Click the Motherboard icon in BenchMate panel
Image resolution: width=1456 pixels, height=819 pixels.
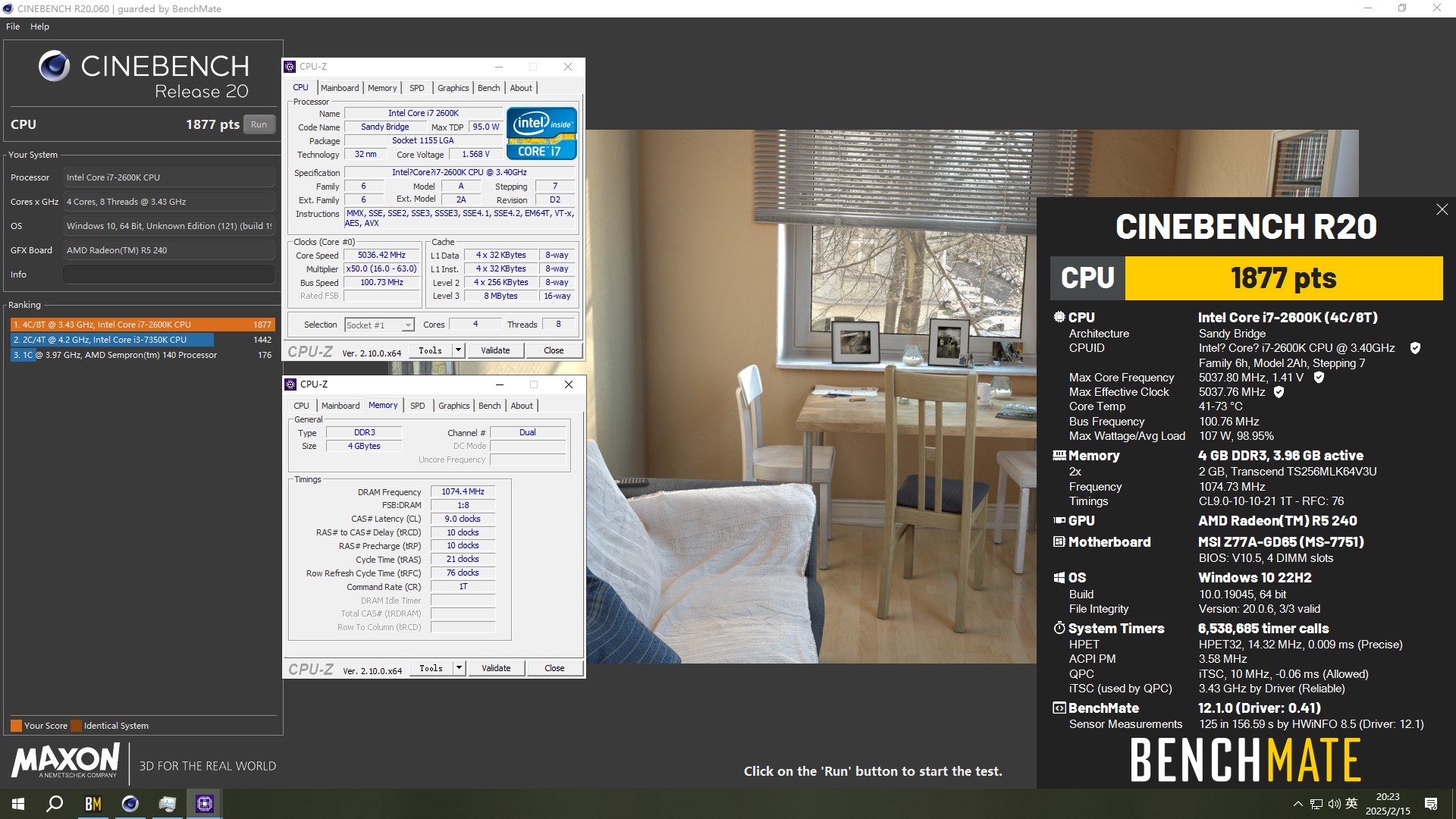coord(1059,541)
